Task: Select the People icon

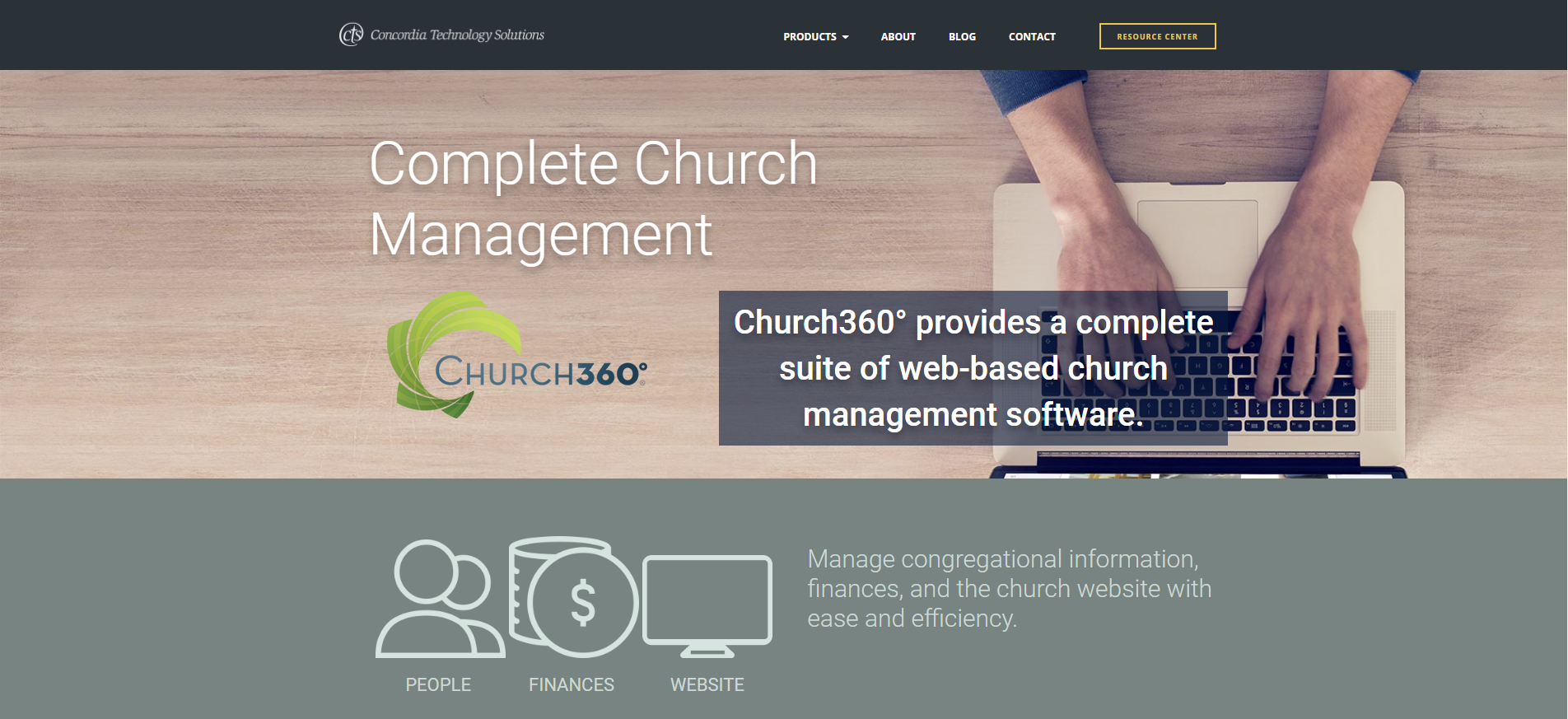Action: (440, 599)
